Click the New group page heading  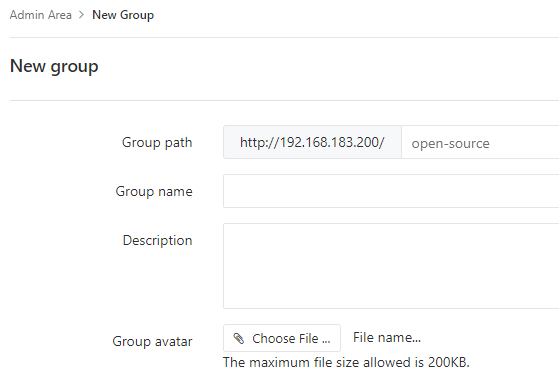click(54, 66)
